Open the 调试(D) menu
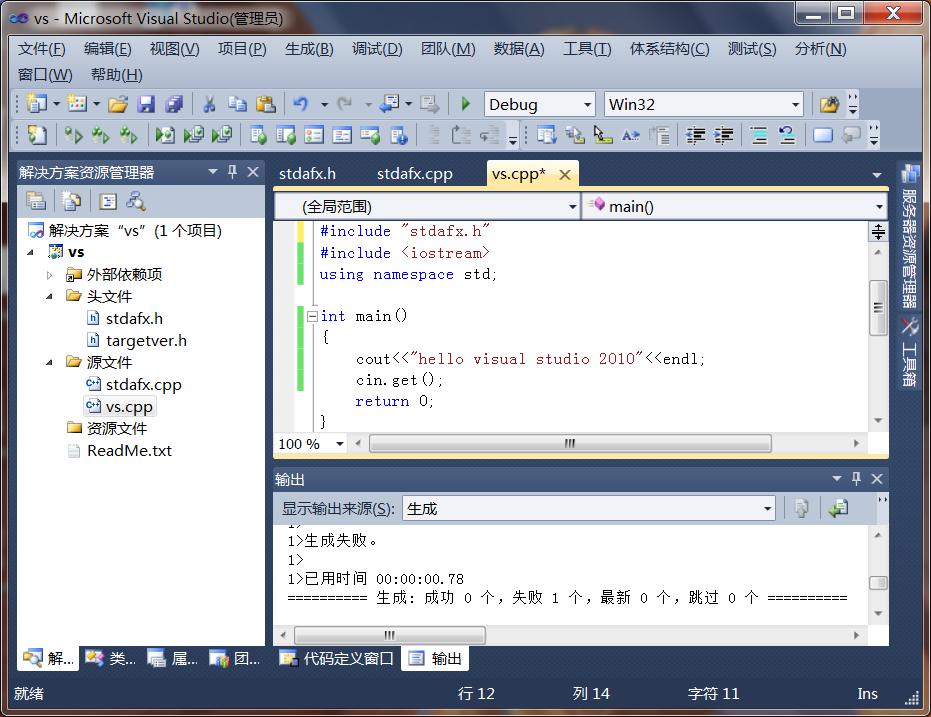The width and height of the screenshot is (931, 717). [x=376, y=49]
